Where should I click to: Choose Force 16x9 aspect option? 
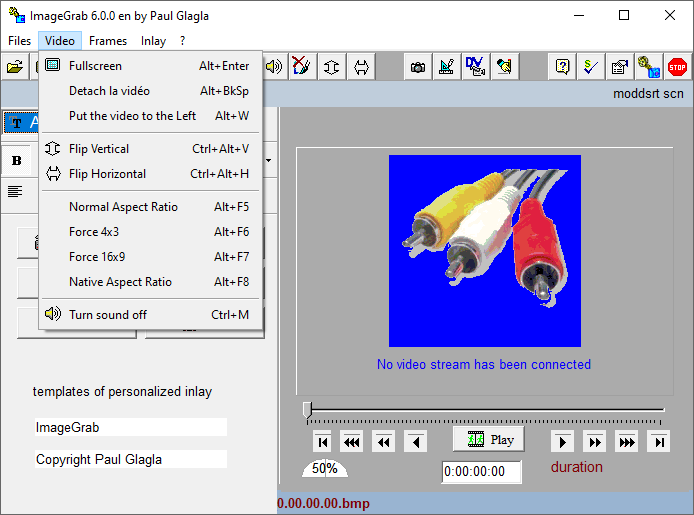[x=151, y=257]
